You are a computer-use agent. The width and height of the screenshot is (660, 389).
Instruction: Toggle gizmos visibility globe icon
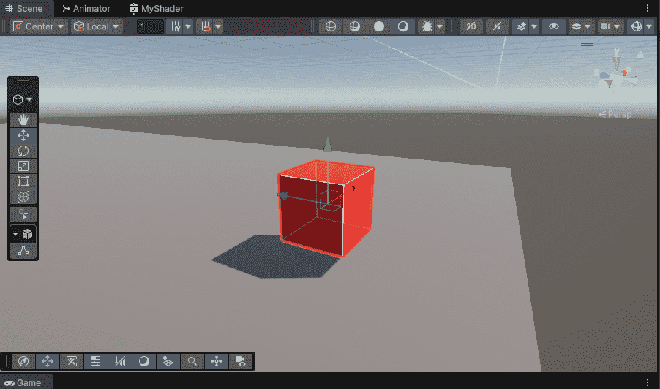(x=636, y=27)
